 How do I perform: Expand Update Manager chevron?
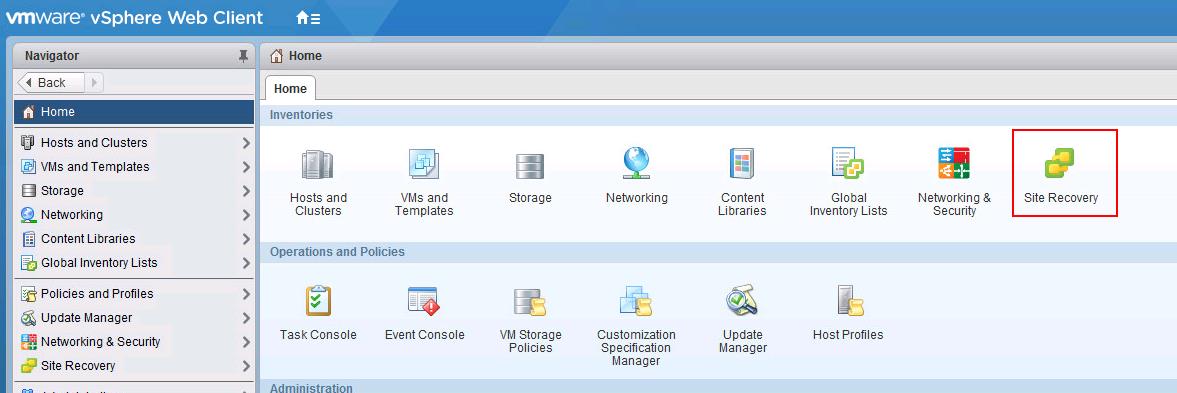coord(245,317)
